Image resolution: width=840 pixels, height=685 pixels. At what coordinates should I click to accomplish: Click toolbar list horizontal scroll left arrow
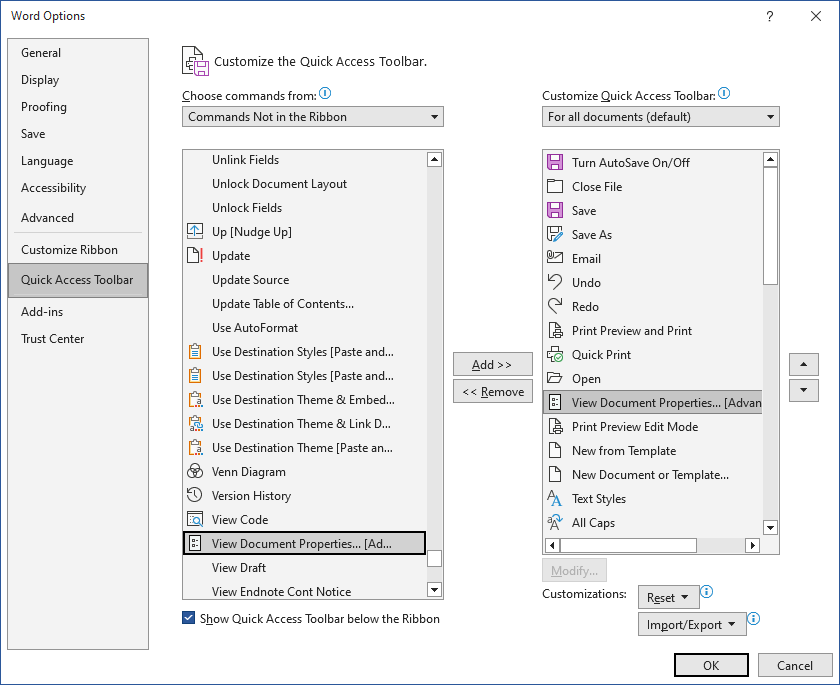(552, 545)
